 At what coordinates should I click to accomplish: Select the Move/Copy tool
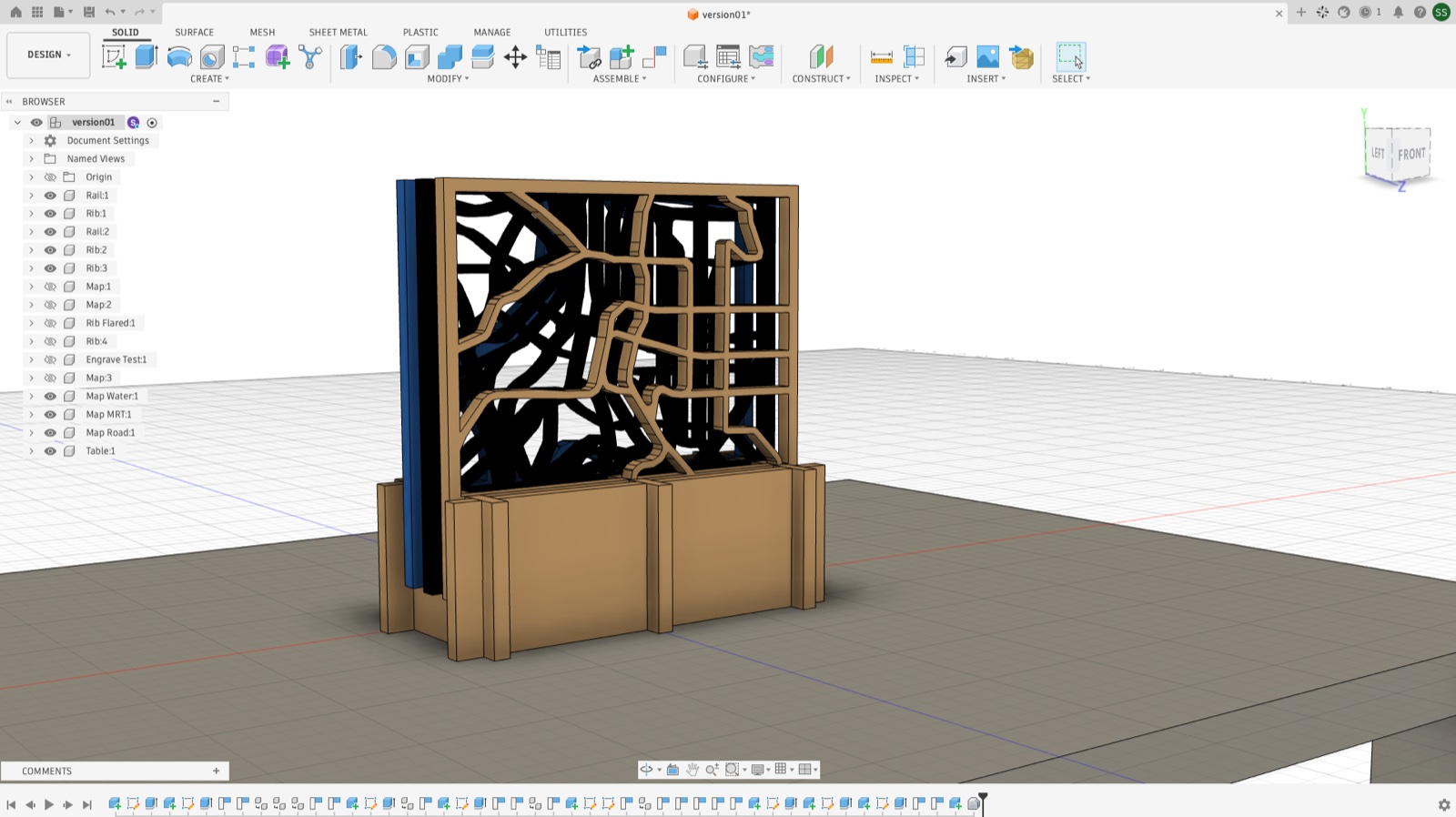click(x=515, y=57)
